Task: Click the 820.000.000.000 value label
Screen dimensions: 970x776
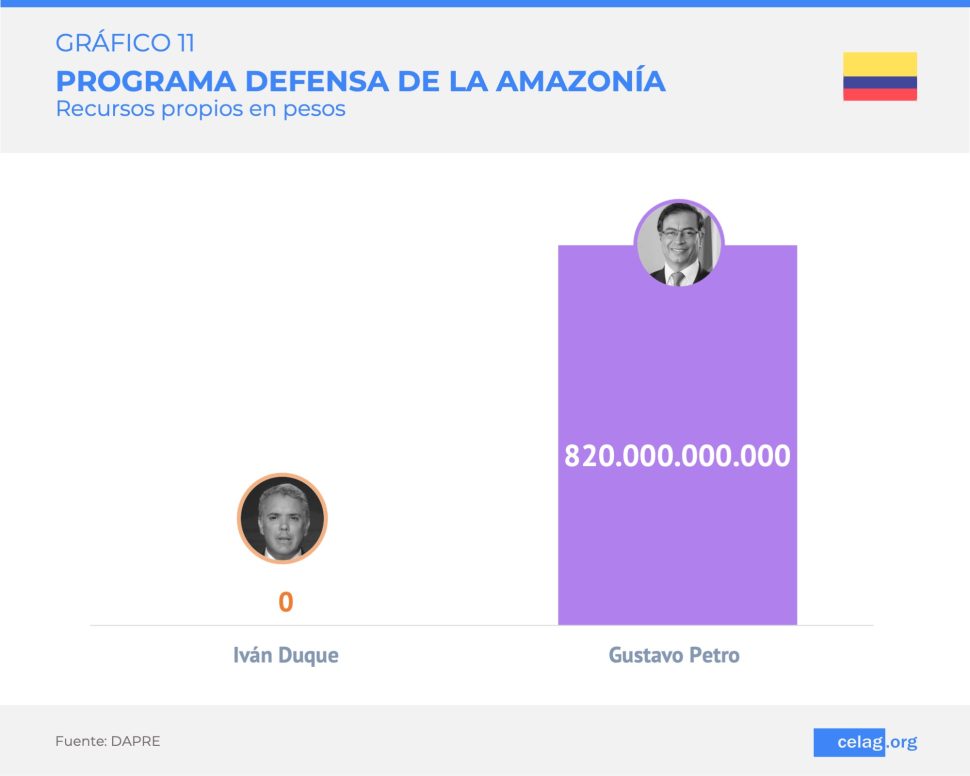Action: click(677, 455)
